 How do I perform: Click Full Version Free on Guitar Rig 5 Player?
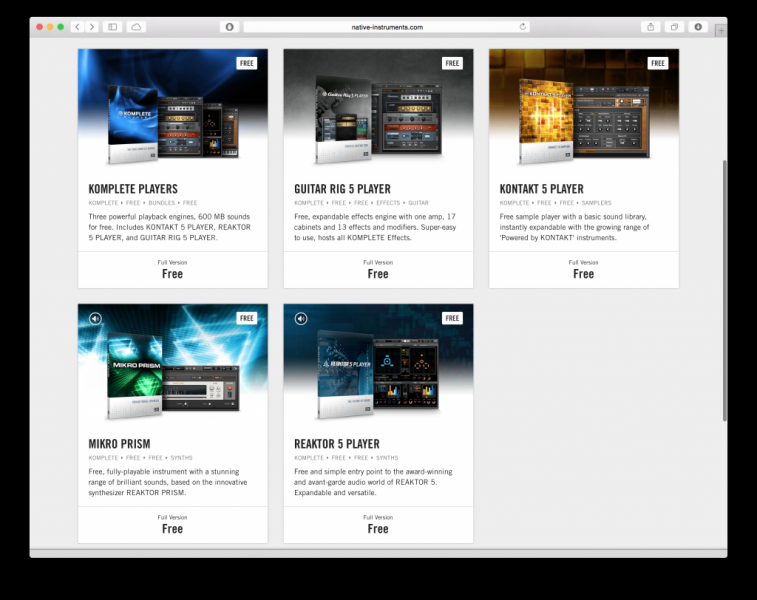378,270
